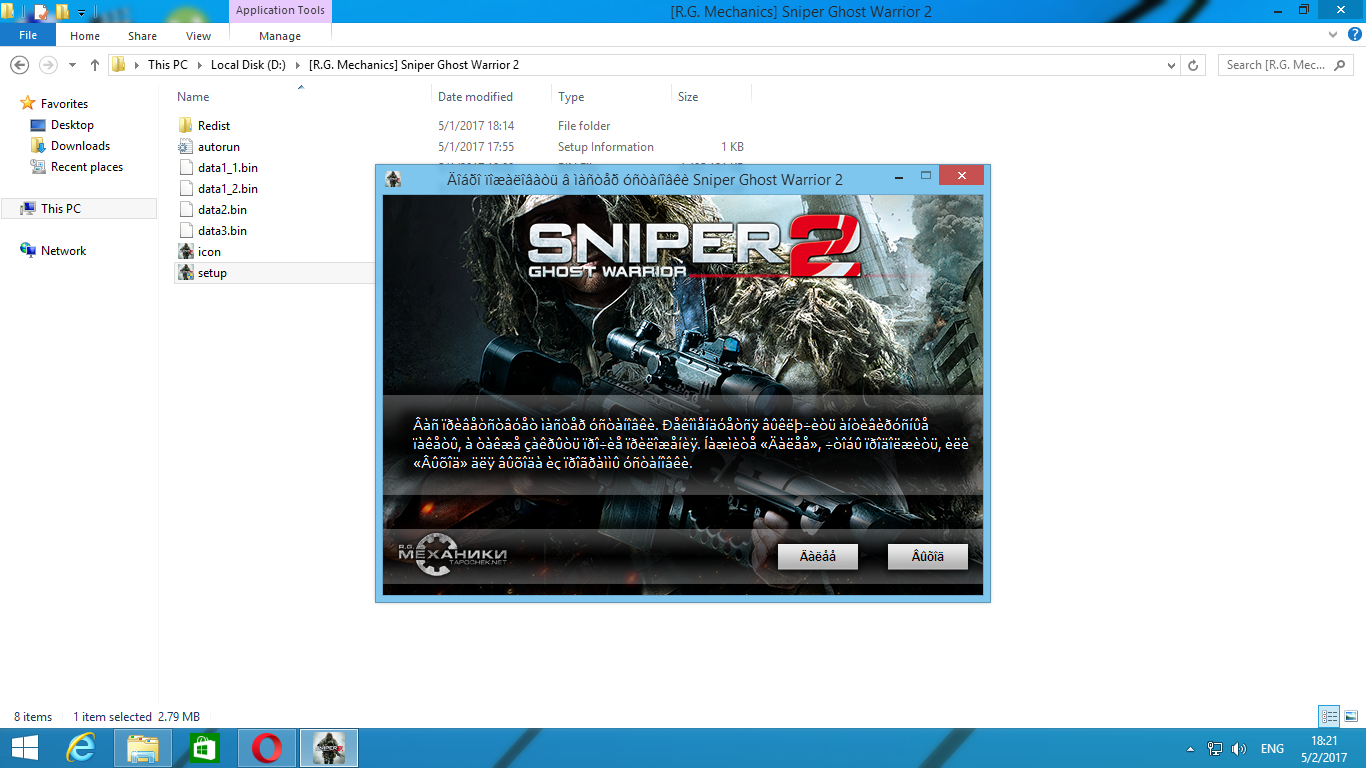Sort files by the Name column header
The image size is (1366, 768).
point(193,97)
